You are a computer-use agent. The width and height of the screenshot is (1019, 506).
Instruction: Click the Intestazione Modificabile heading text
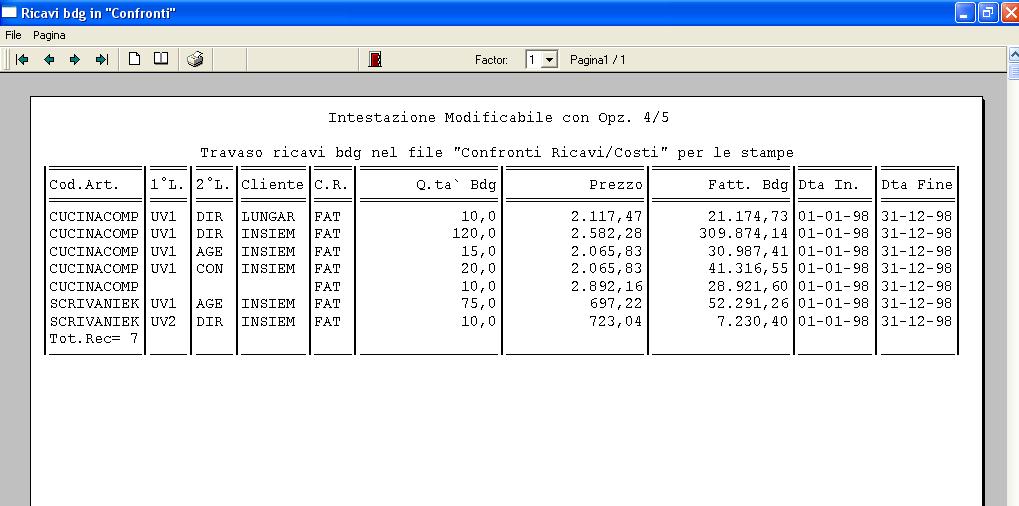(498, 118)
